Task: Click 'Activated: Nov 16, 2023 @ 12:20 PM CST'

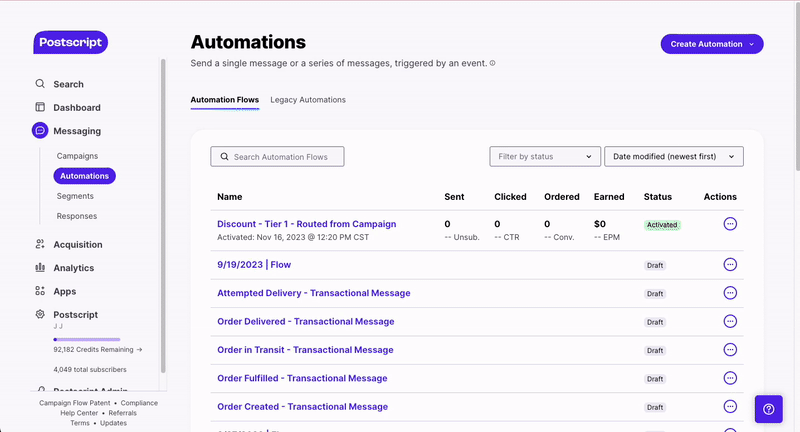Action: coord(293,237)
